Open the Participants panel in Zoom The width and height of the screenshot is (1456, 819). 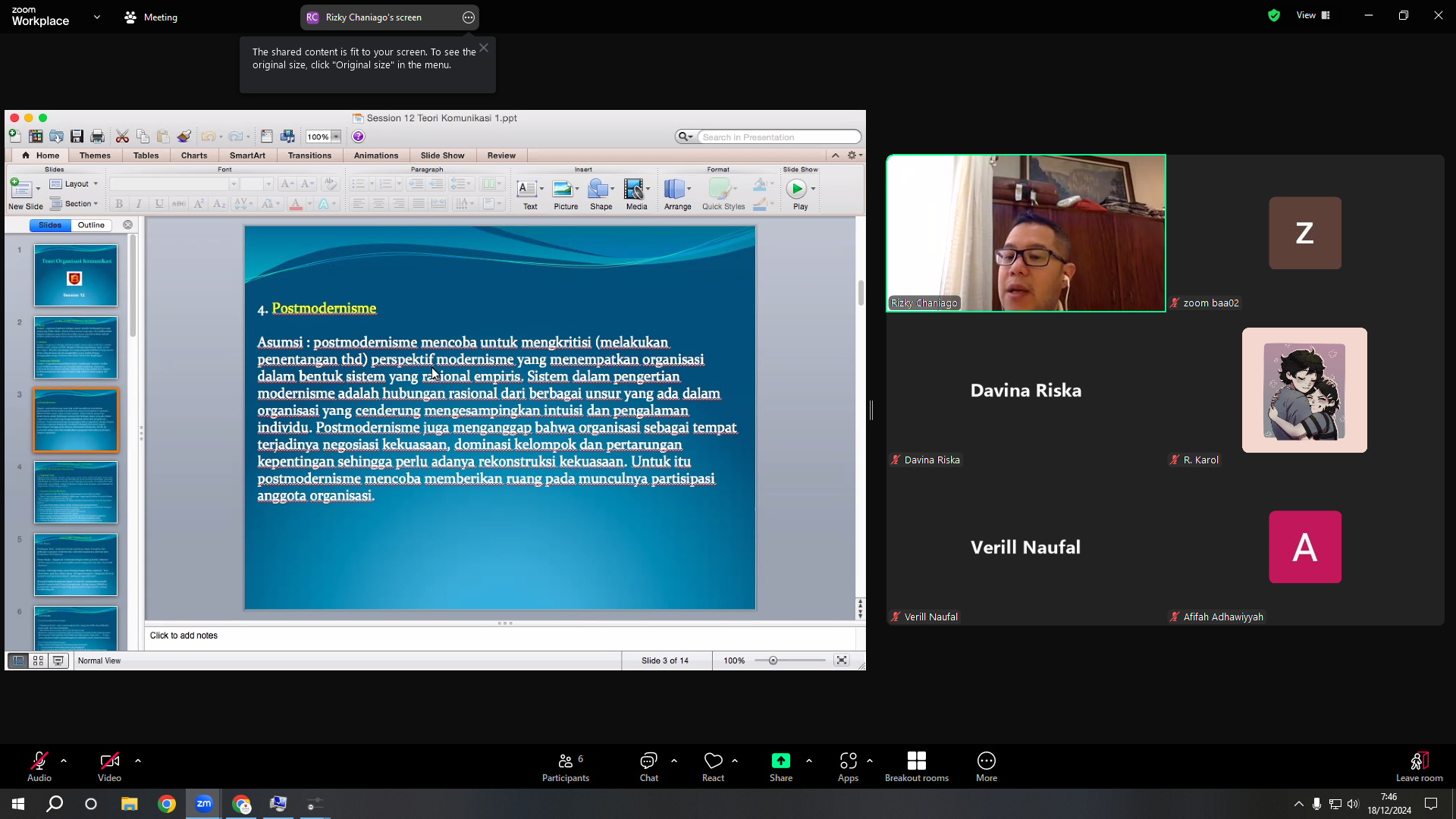coord(566,767)
